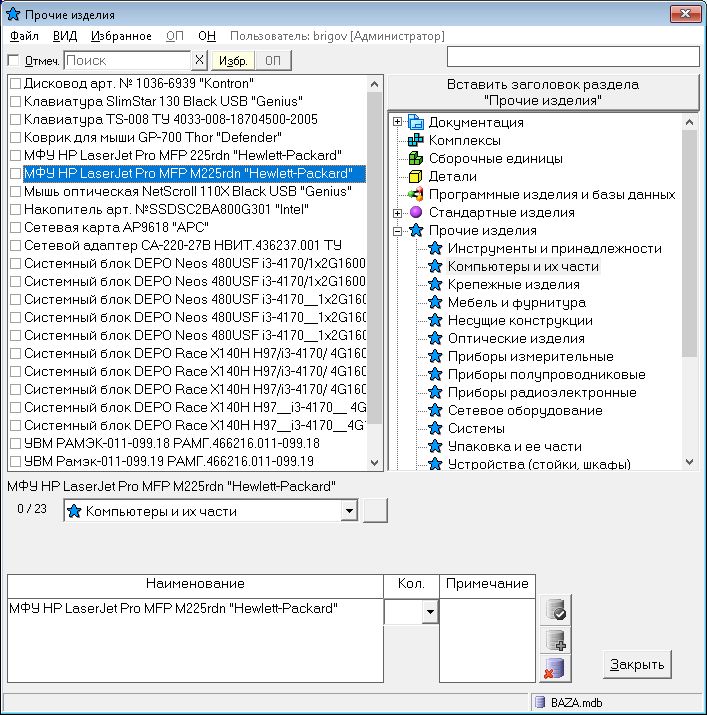Click the green Сборочные единицы icon
Image resolution: width=707 pixels, height=715 pixels.
pyautogui.click(x=416, y=159)
